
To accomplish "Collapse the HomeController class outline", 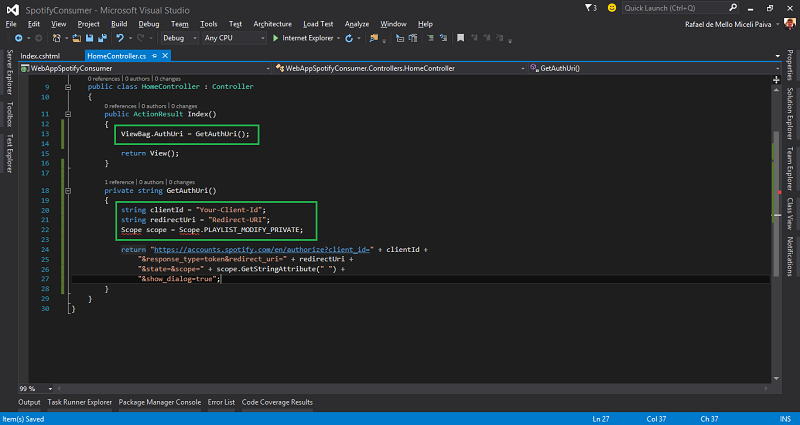I will click(x=66, y=87).
